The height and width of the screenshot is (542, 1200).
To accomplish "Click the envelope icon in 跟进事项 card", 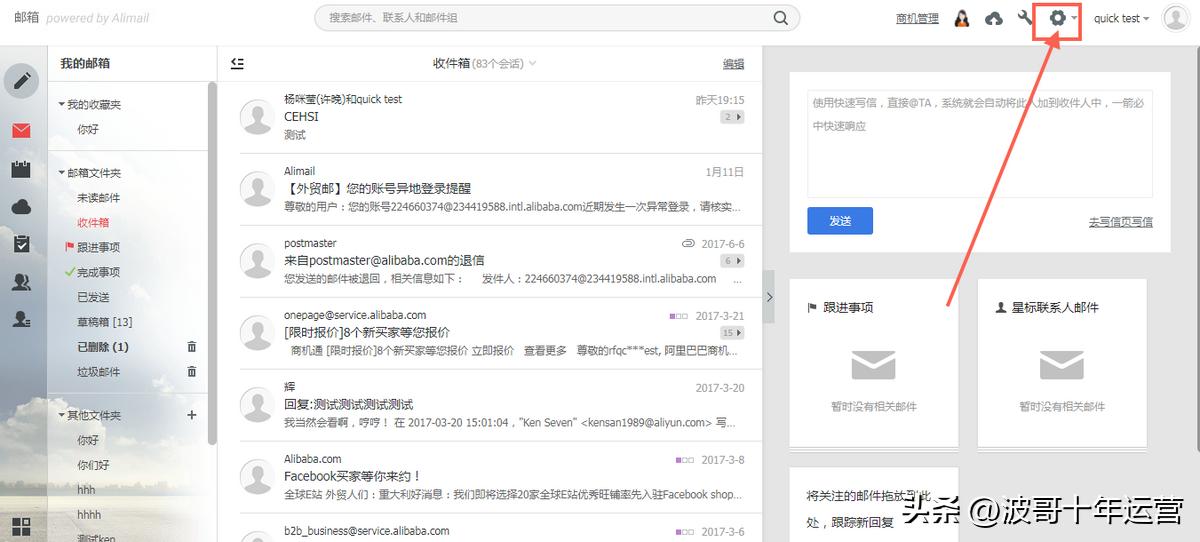I will pyautogui.click(x=873, y=365).
